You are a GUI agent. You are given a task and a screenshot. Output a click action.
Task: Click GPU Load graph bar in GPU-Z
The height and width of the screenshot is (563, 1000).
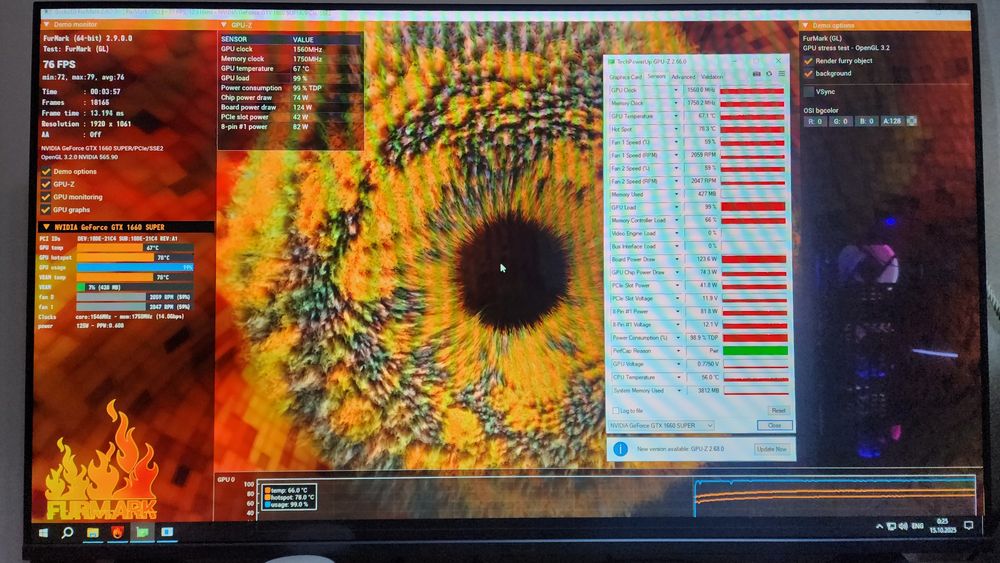(753, 207)
